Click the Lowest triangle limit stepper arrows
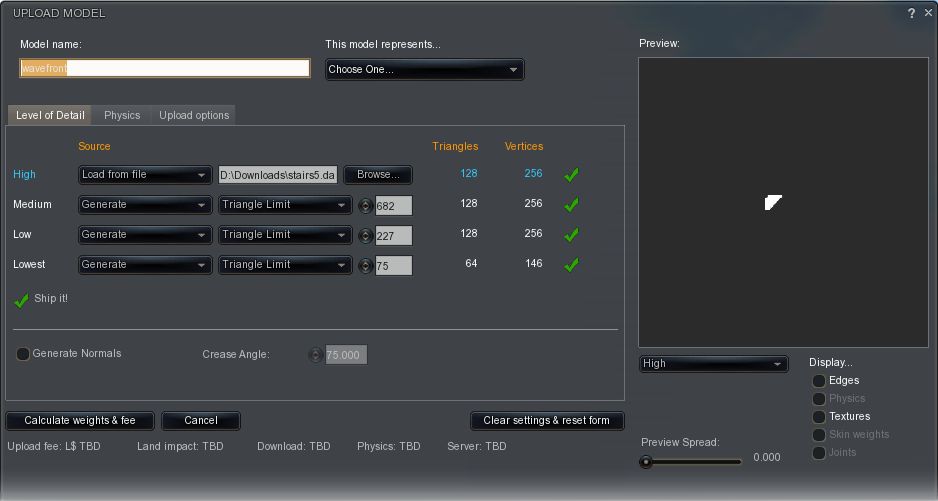Image resolution: width=938 pixels, height=501 pixels. (366, 265)
